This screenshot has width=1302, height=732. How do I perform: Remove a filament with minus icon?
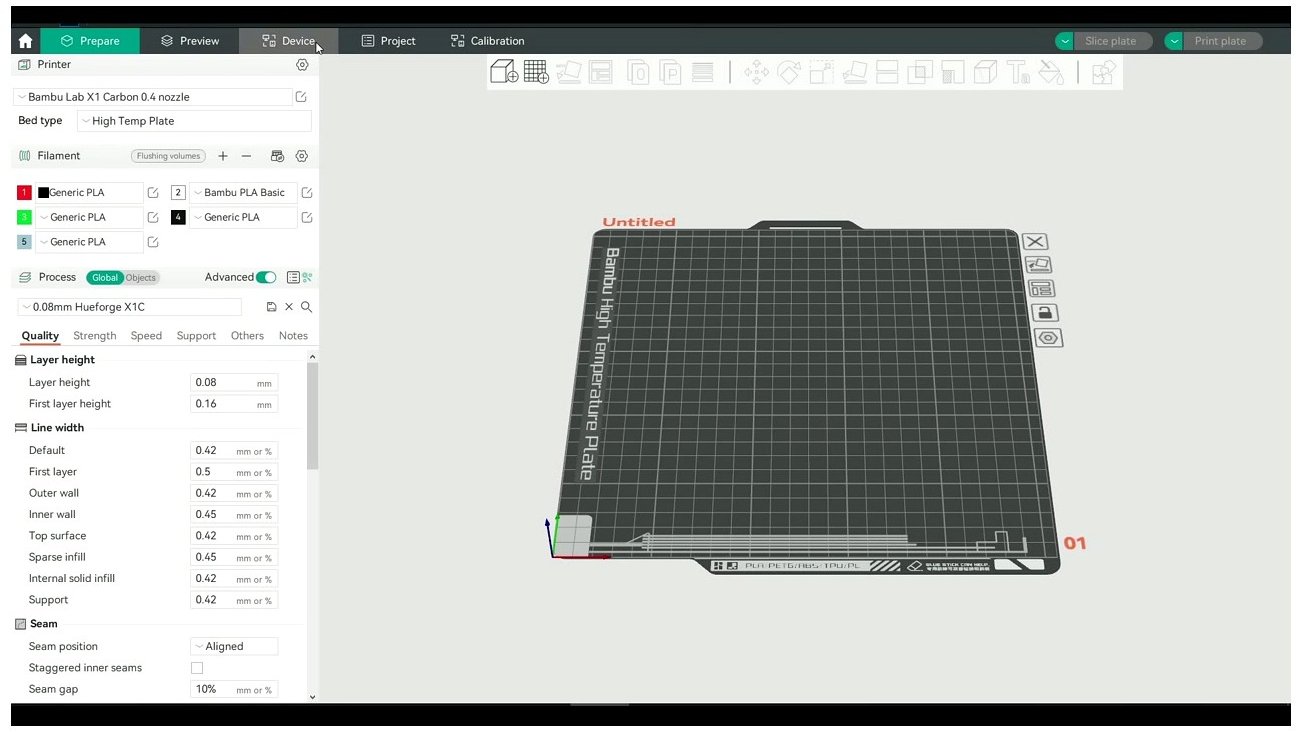pyautogui.click(x=246, y=156)
